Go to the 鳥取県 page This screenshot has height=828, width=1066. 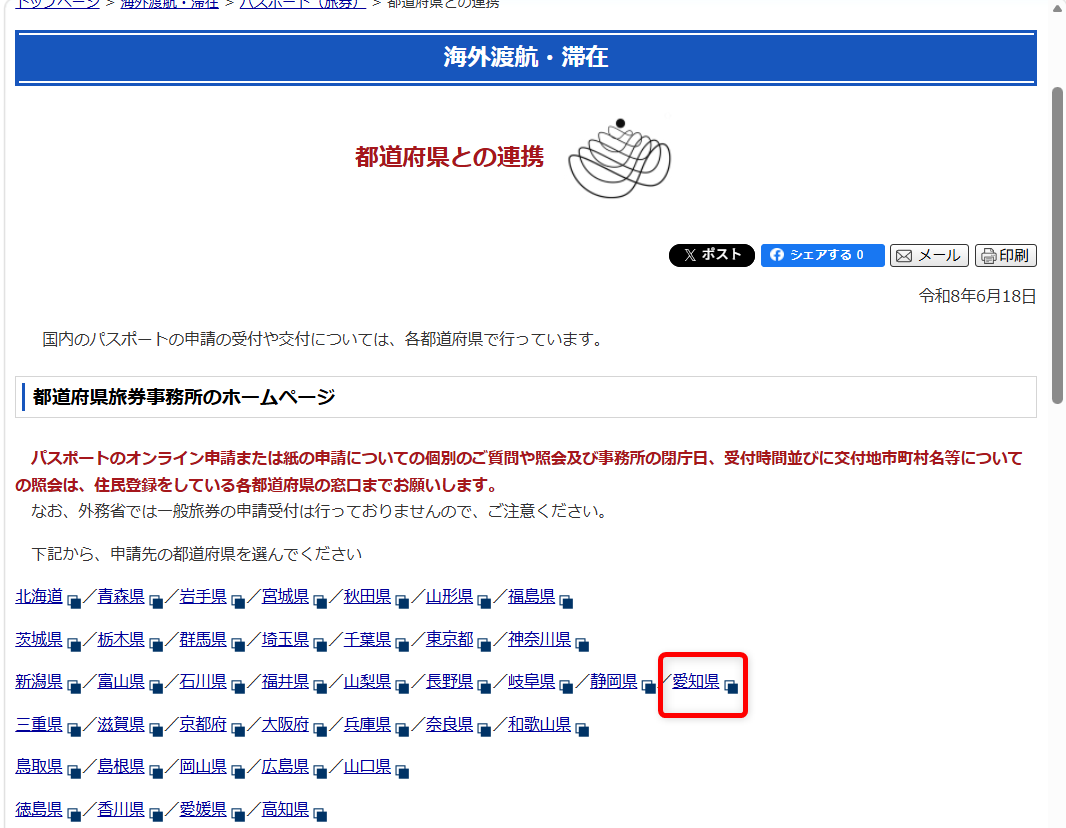pyautogui.click(x=39, y=766)
